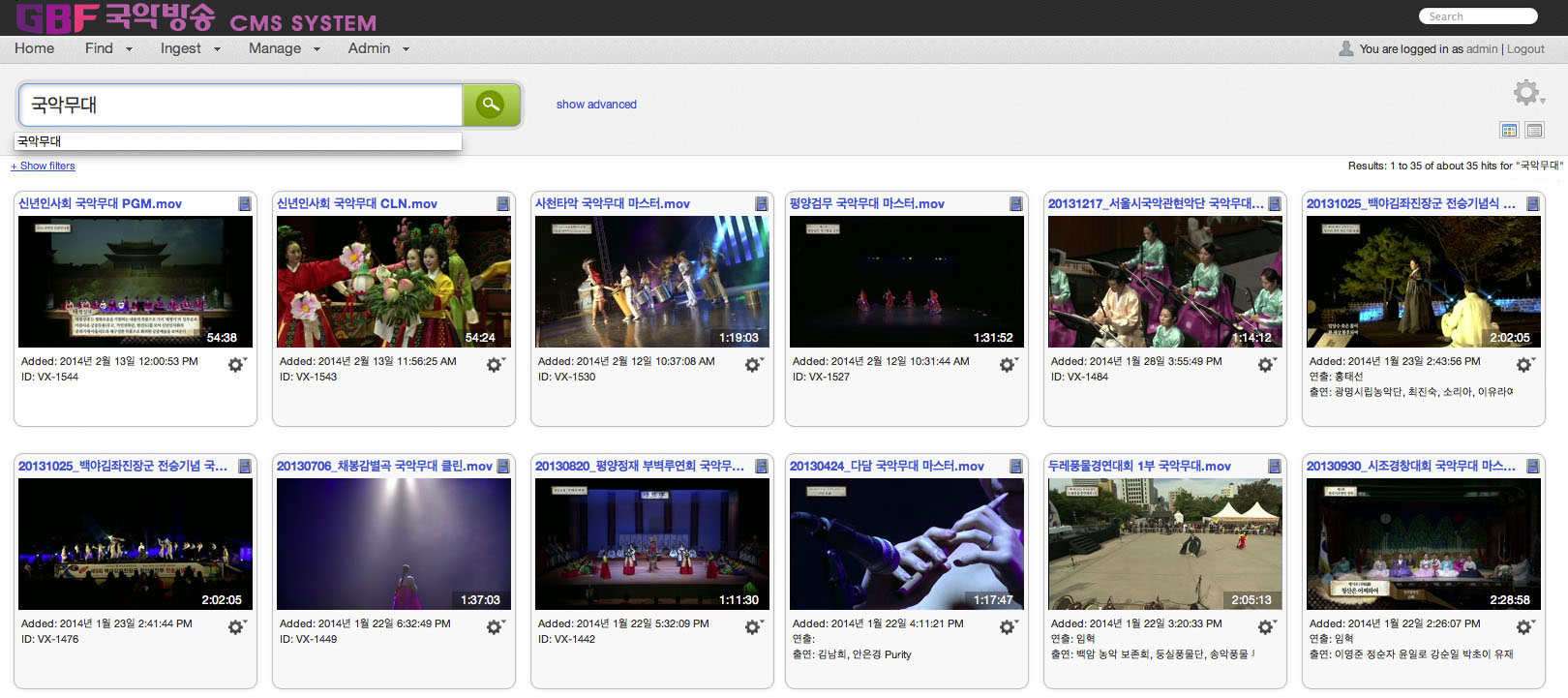This screenshot has width=1568, height=698.
Task: Click film icon on 신년인사회 국악무대 CLN card
Action: (503, 204)
